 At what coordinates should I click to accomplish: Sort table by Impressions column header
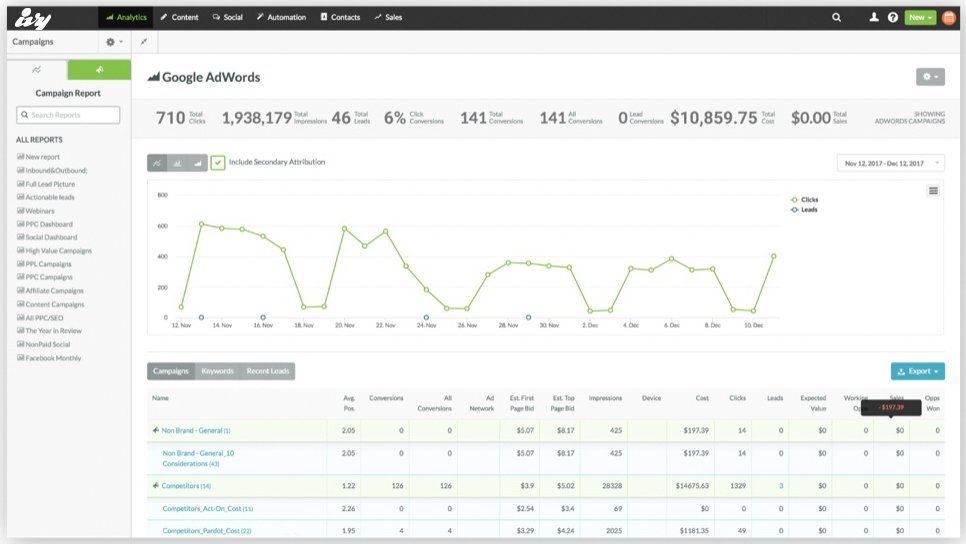(605, 398)
